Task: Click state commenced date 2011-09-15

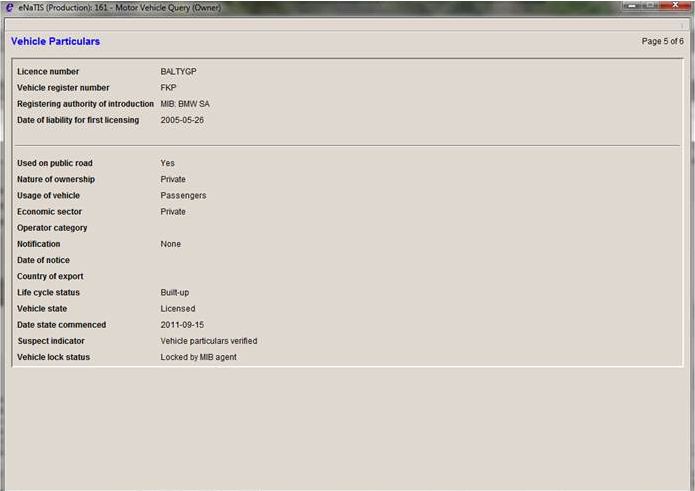Action: pos(182,325)
